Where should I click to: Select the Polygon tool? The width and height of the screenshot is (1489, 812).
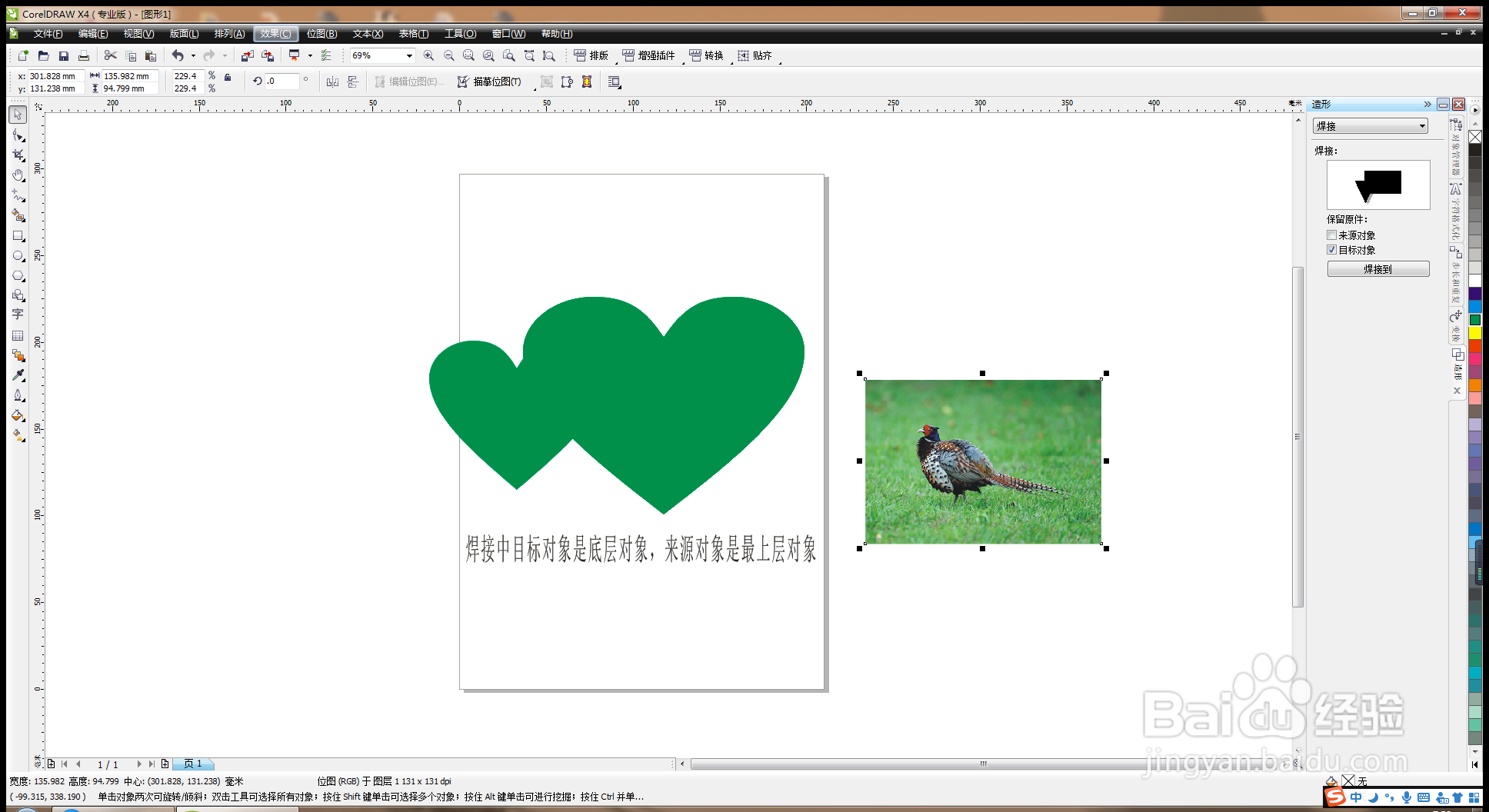tap(18, 276)
